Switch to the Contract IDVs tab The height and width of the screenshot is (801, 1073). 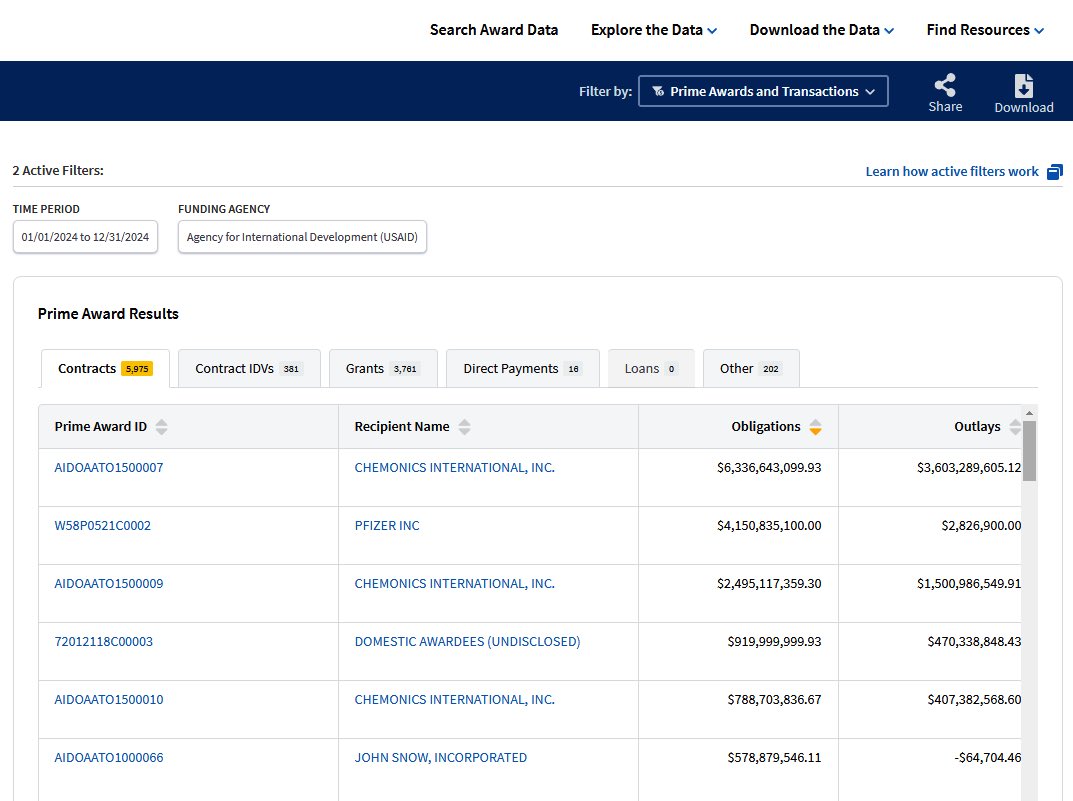[x=249, y=368]
